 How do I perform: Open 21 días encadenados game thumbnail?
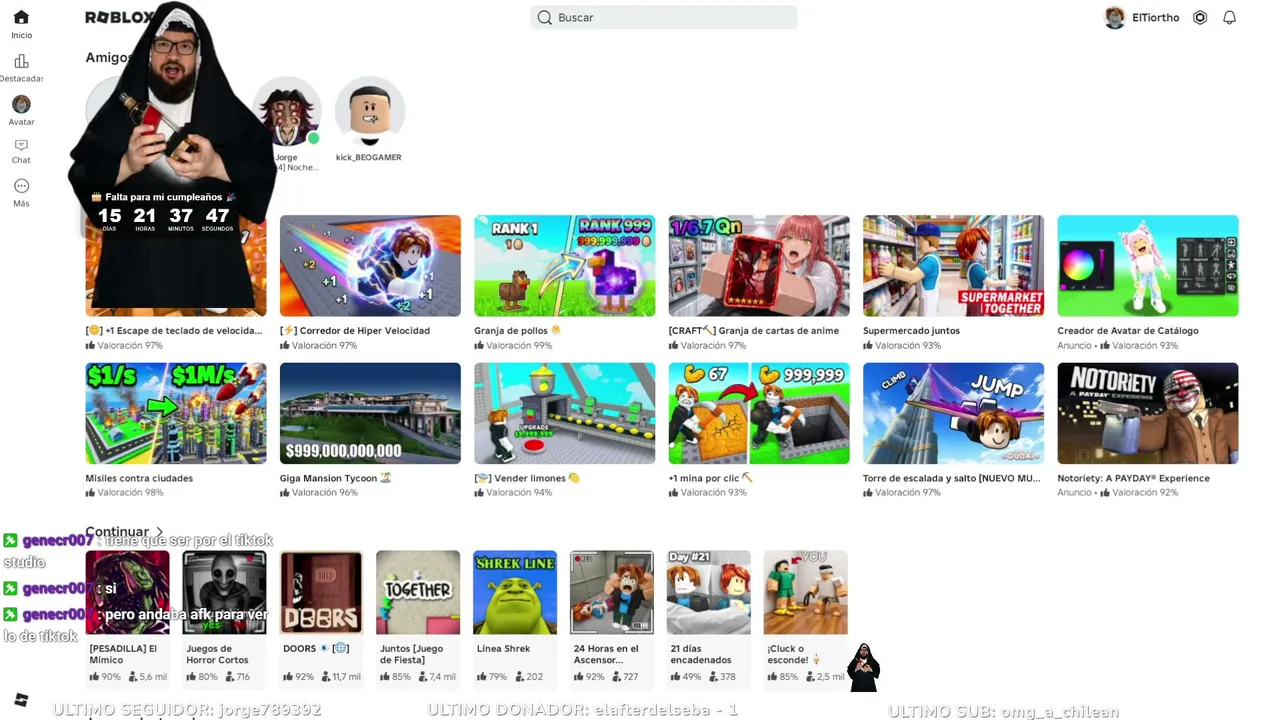point(709,592)
